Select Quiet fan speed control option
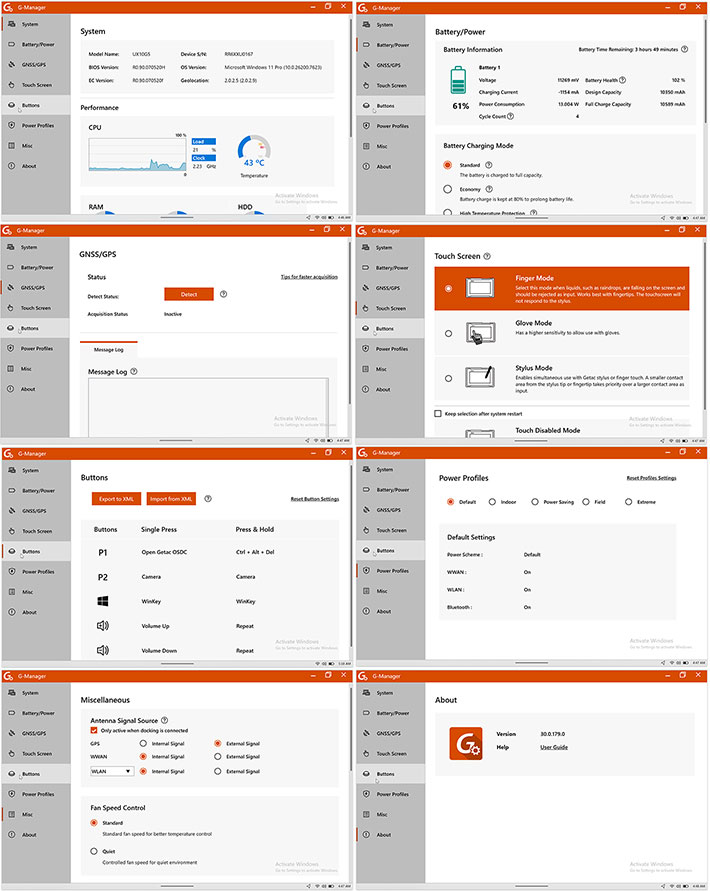The image size is (710, 891). [93, 851]
